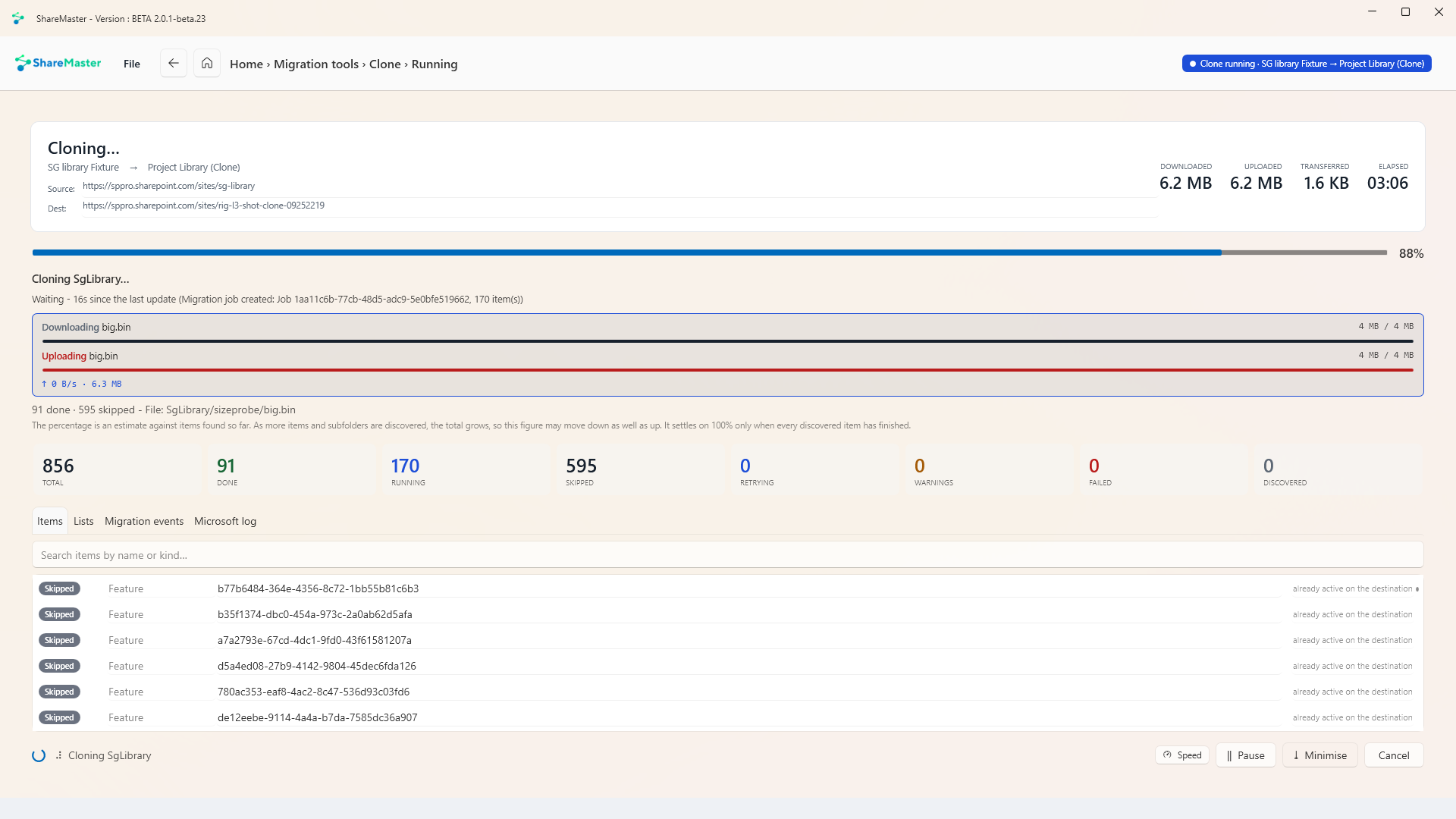The height and width of the screenshot is (819, 1456).
Task: Select feature row de12eebe-9114-4a4a-b7da-7585dc36a907
Action: coord(726,717)
